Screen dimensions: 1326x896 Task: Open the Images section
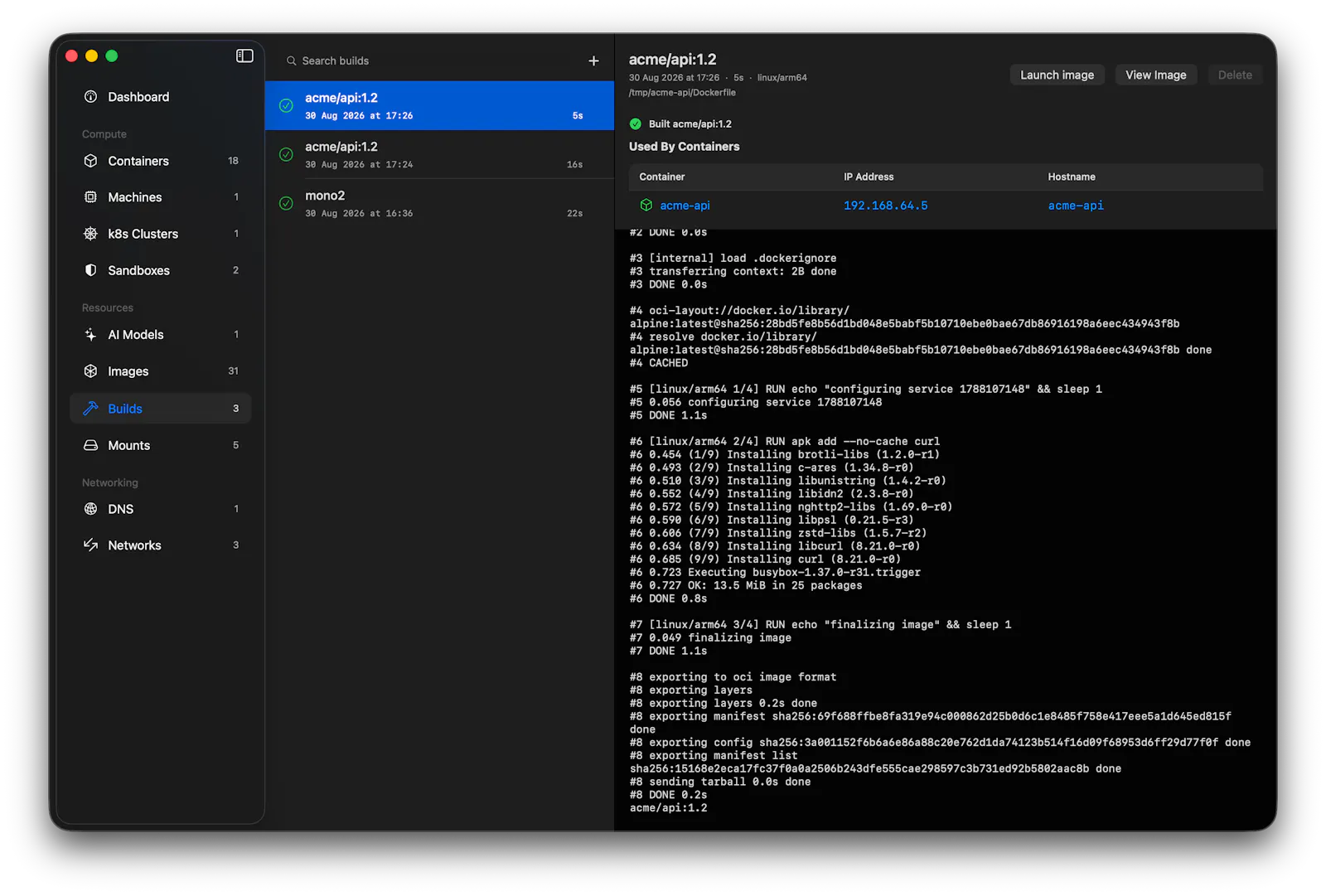tap(161, 371)
